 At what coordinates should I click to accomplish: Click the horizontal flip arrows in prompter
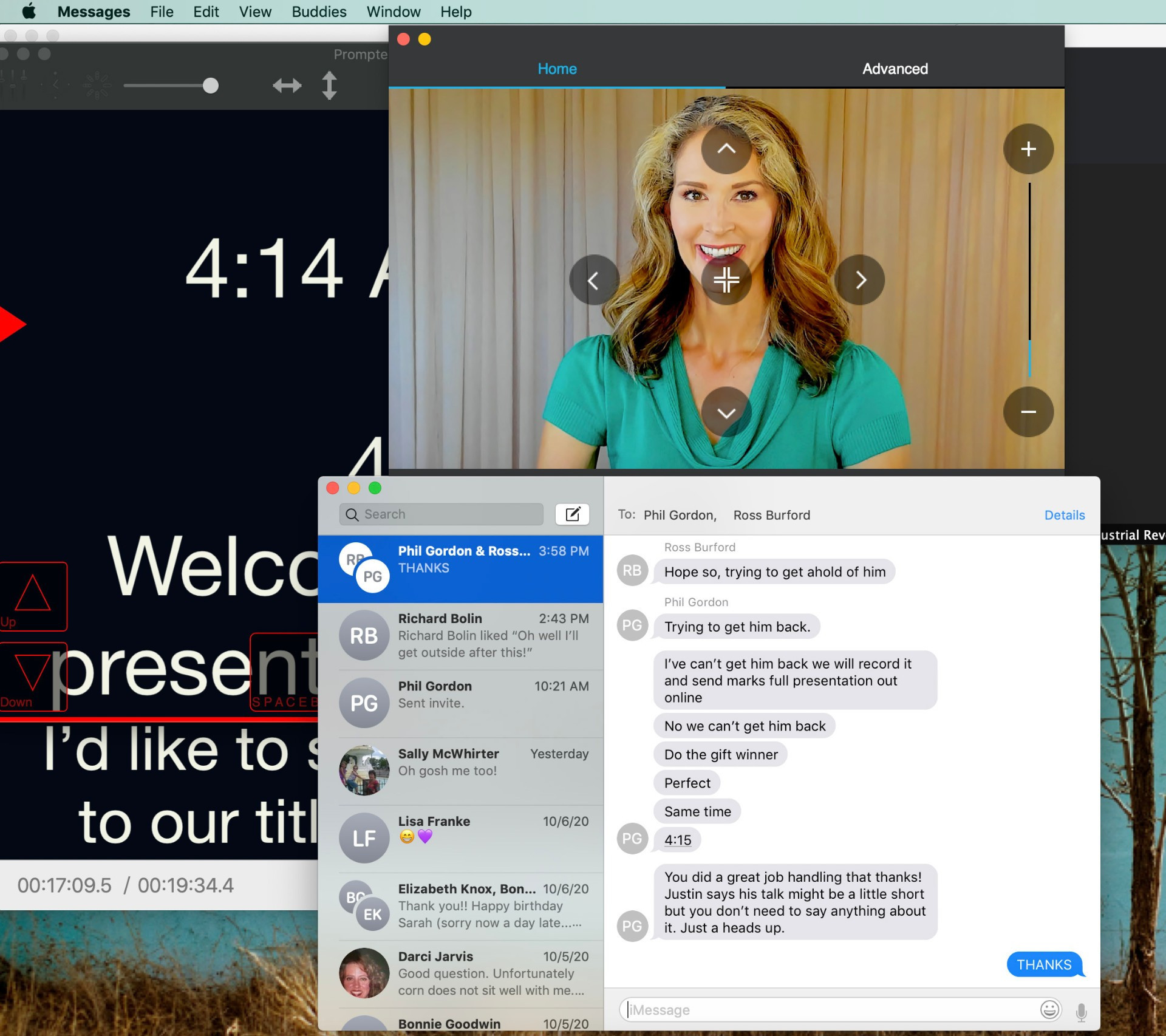click(x=287, y=86)
